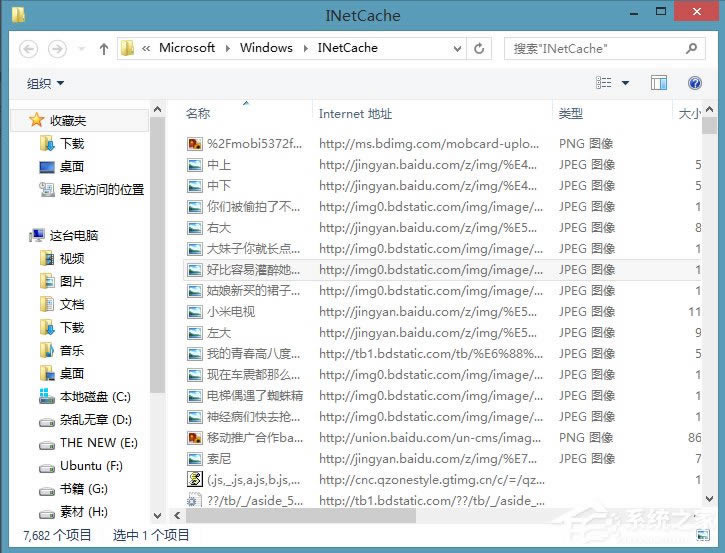Open the 音乐 folder
725x553 pixels.
(x=71, y=350)
